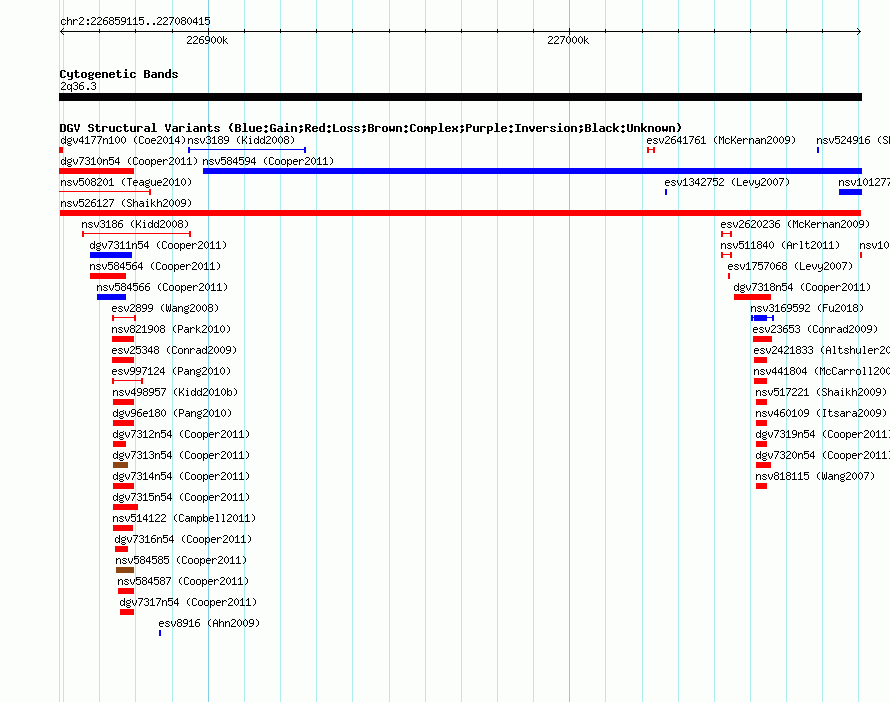Click the 226900k ruler tick label

click(x=207, y=40)
